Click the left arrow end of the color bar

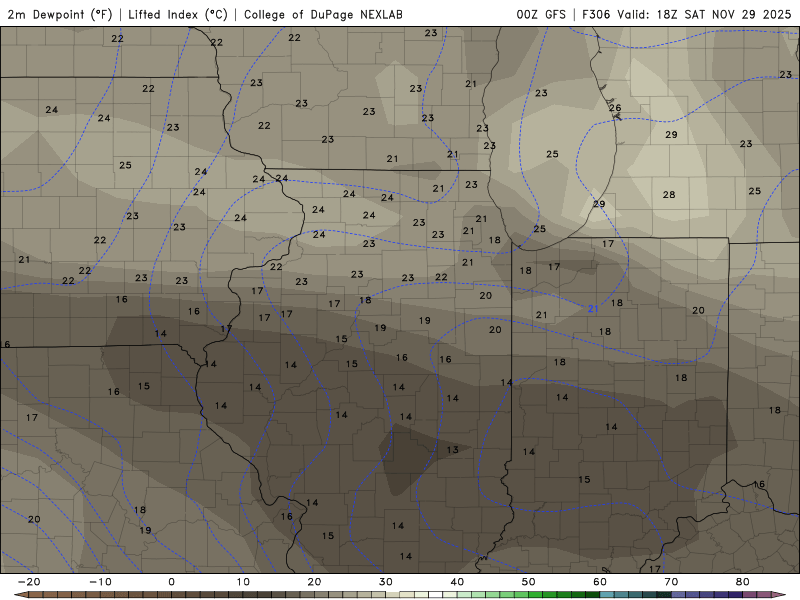coord(20,595)
